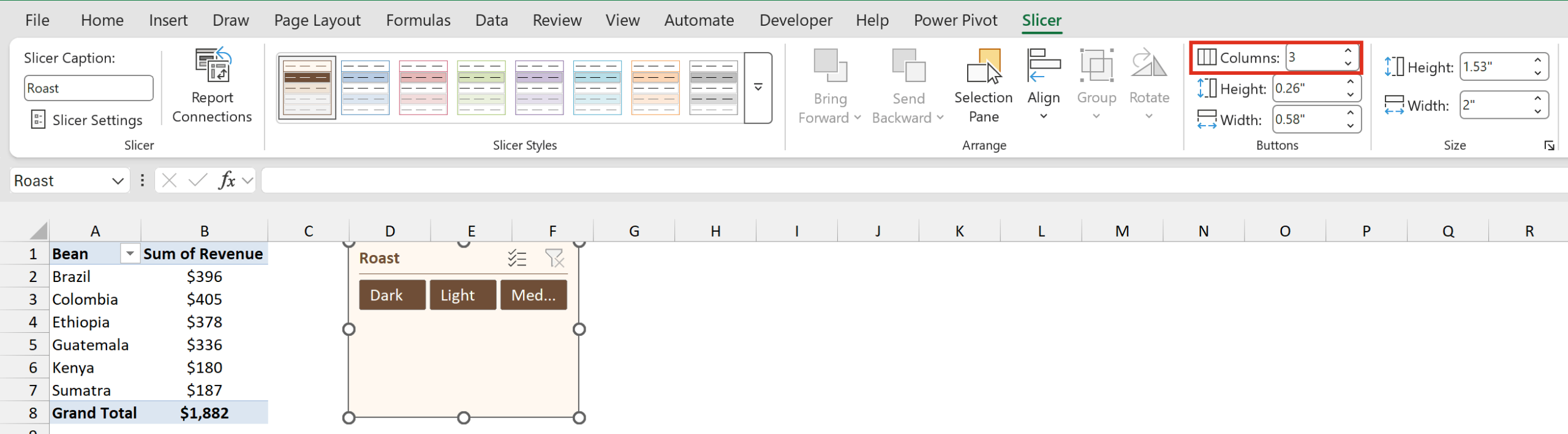Screen dimensions: 1568x434
Task: Pick the red slicer style
Action: click(x=423, y=88)
